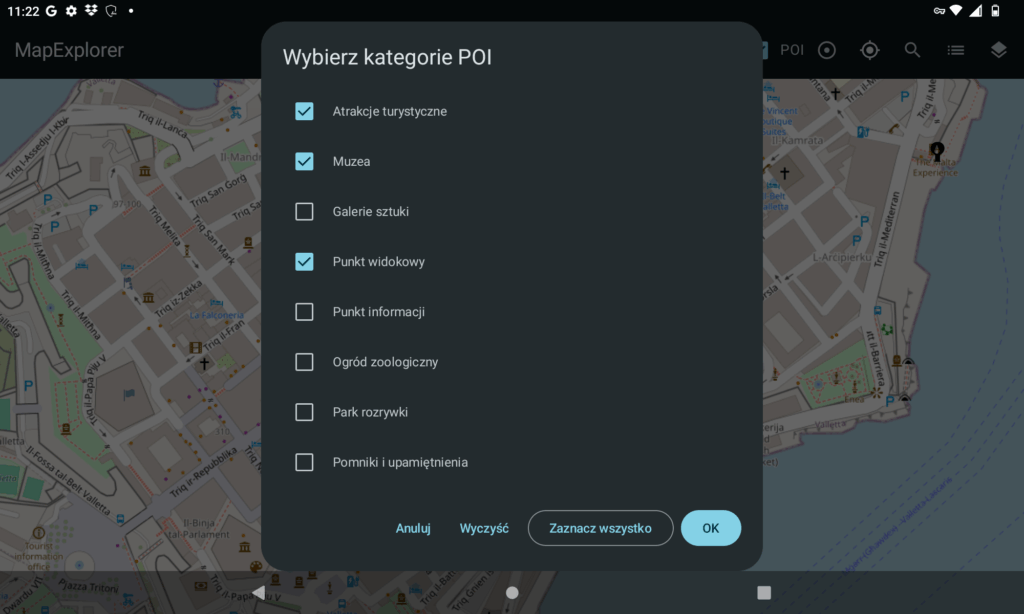
Task: Open the list menu icon
Action: [x=956, y=50]
